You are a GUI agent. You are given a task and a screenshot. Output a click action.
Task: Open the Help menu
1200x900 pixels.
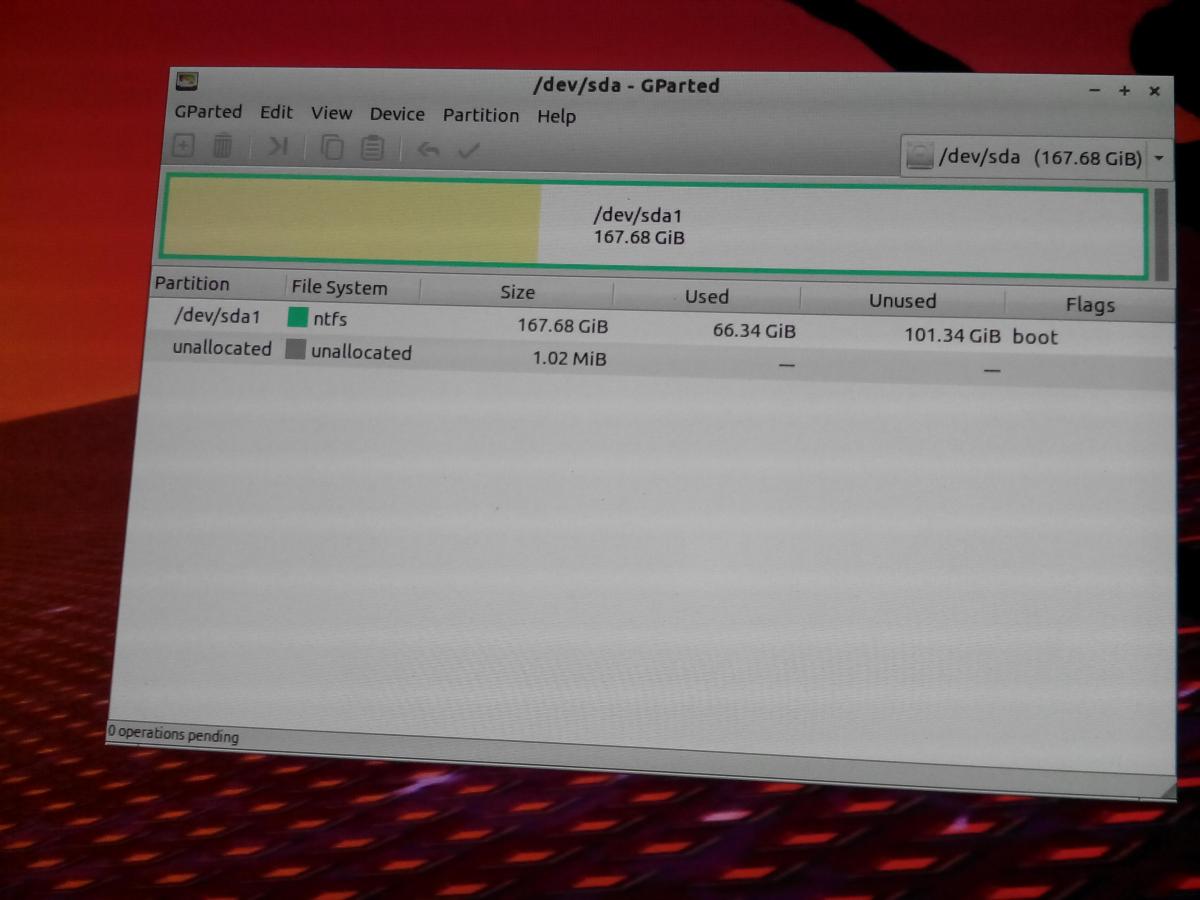point(556,116)
